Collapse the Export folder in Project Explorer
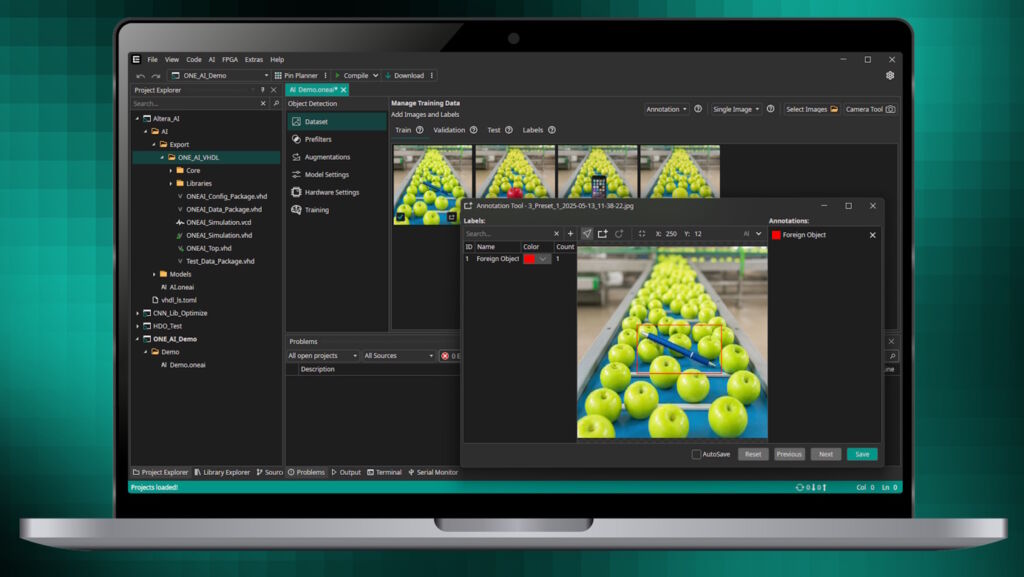 (153, 144)
